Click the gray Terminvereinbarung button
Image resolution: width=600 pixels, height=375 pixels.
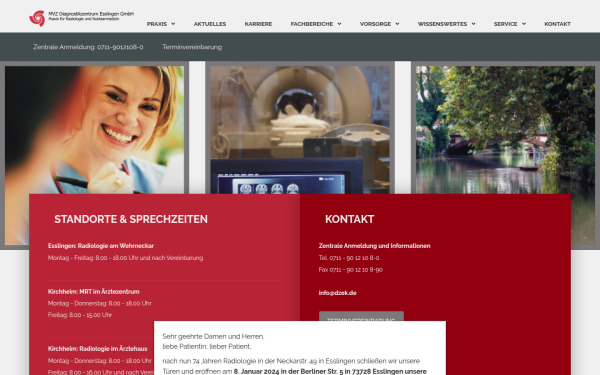(361, 316)
